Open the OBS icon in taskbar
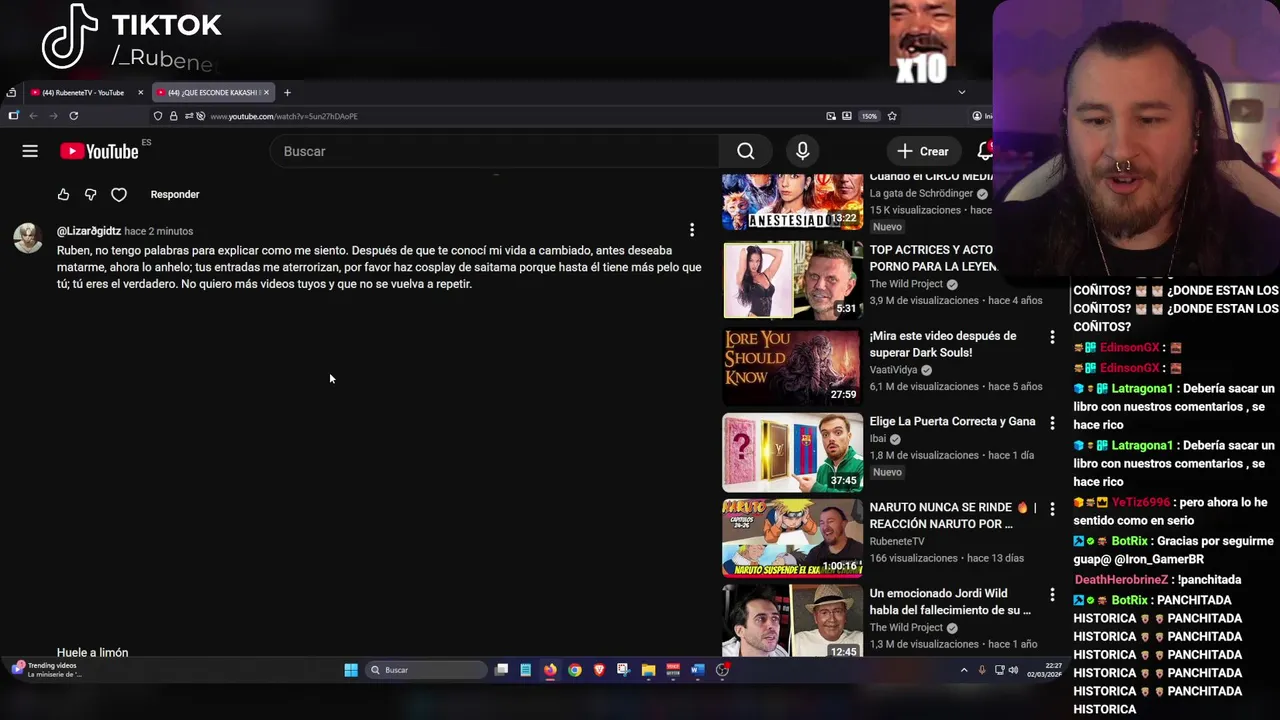Image resolution: width=1280 pixels, height=720 pixels. (723, 670)
